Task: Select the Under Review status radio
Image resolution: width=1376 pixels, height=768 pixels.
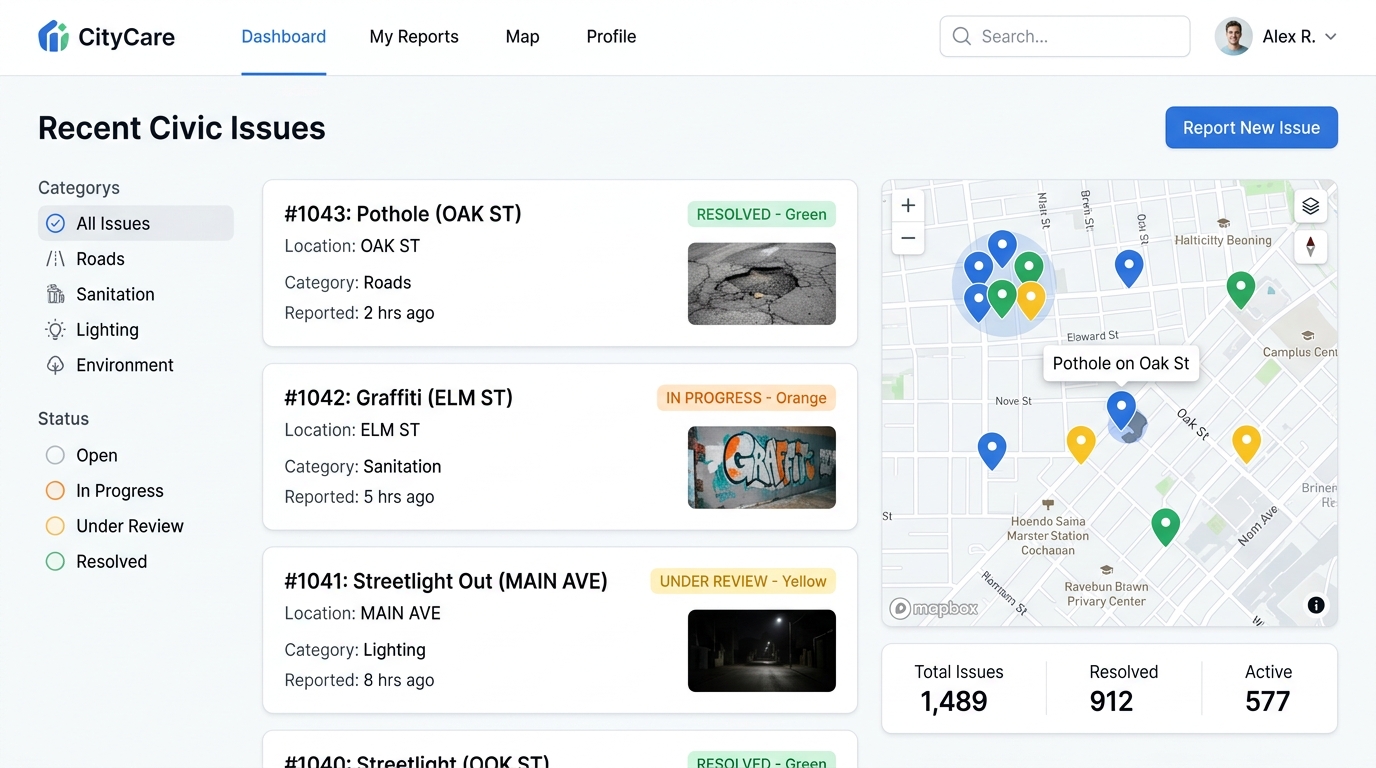Action: (56, 526)
